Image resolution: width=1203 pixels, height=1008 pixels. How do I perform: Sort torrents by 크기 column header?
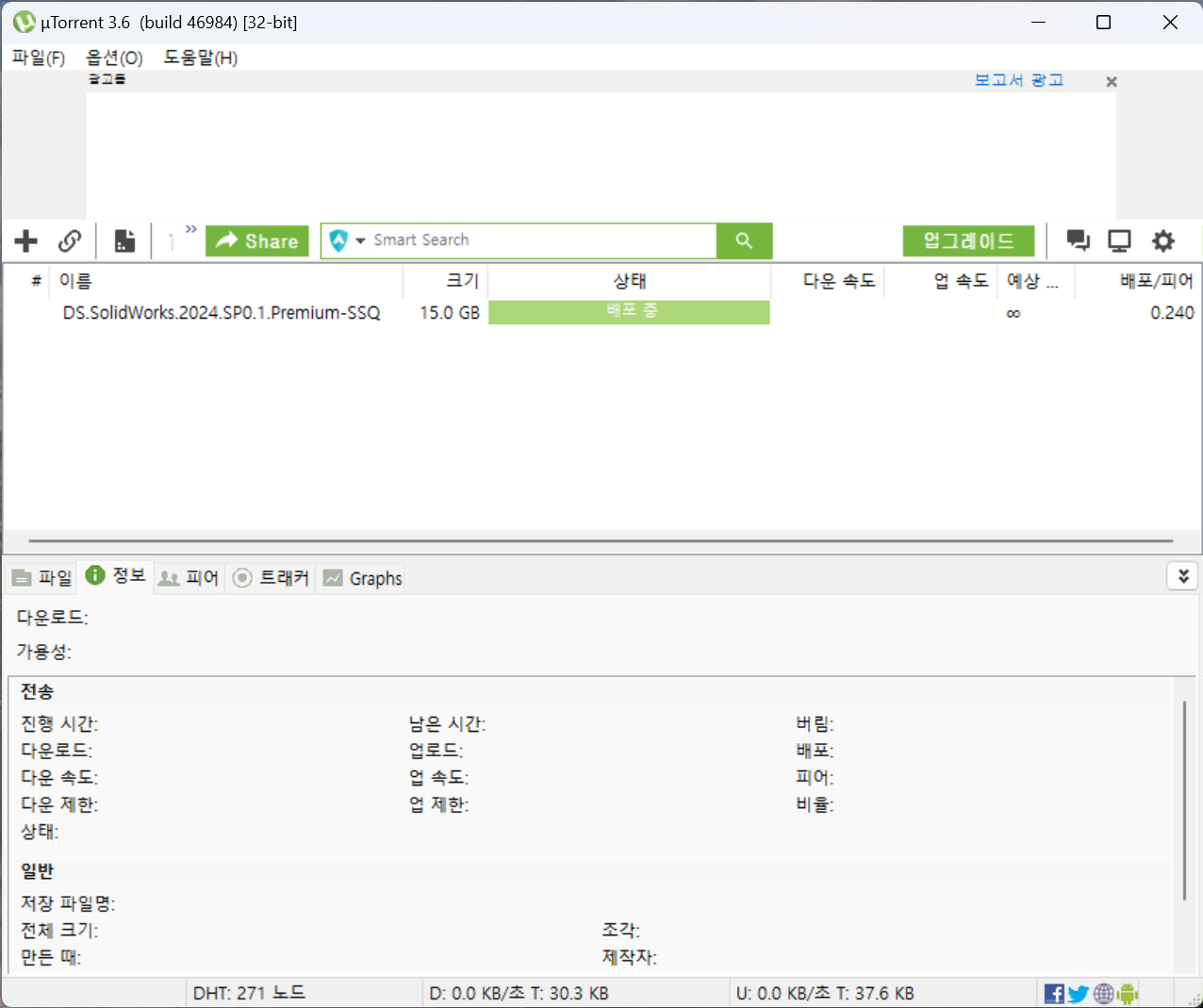tap(446, 281)
